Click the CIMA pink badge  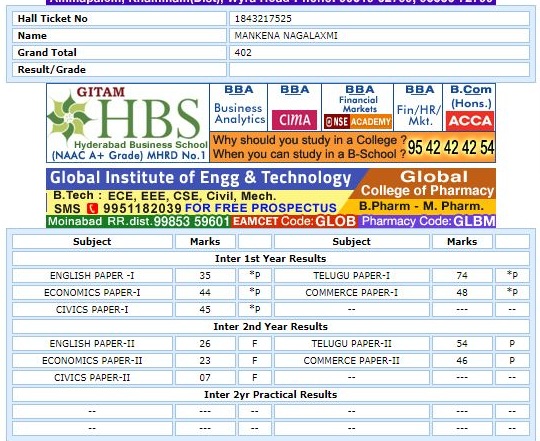294,120
